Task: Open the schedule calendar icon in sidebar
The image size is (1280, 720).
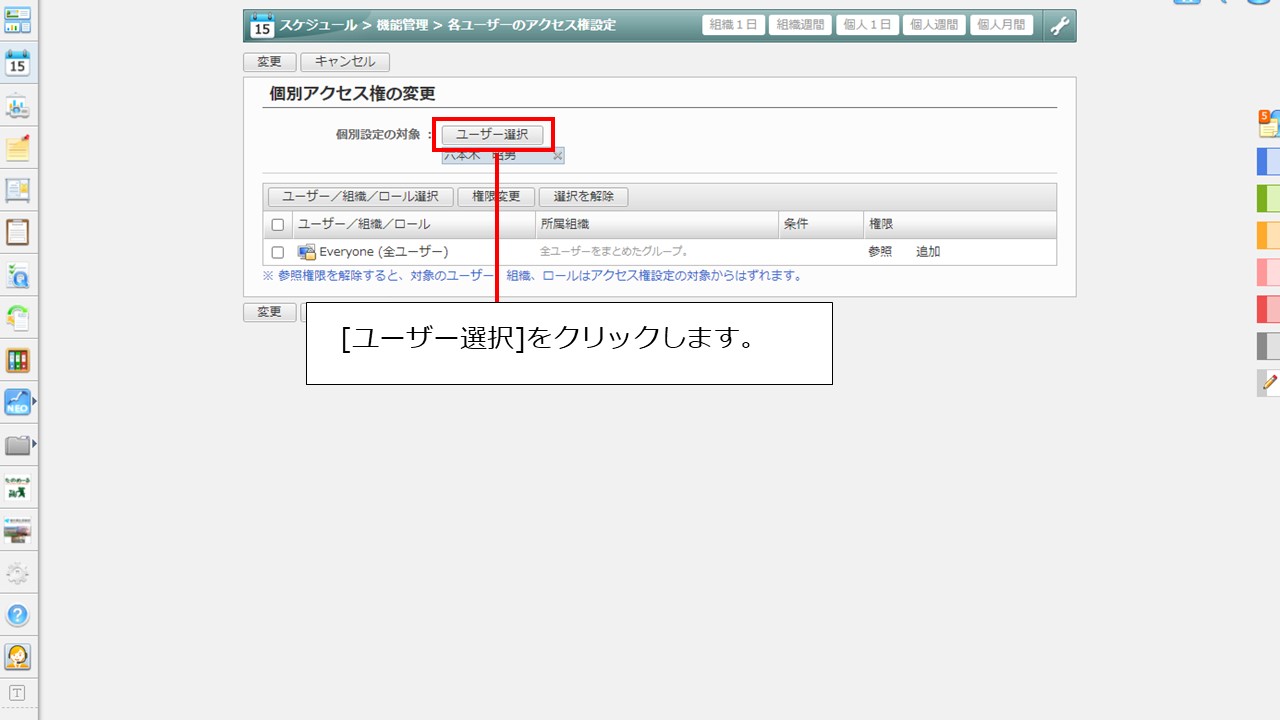Action: pyautogui.click(x=17, y=64)
